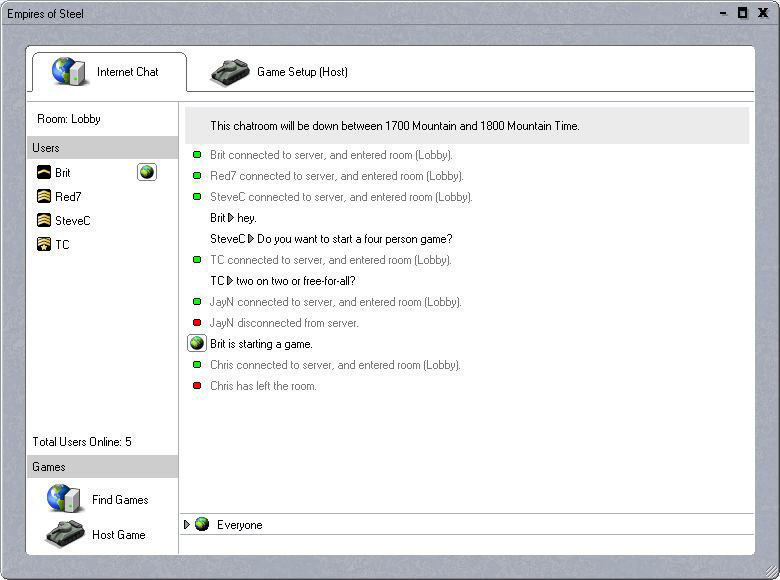Click the Users section header
The width and height of the screenshot is (780, 580).
pos(102,148)
